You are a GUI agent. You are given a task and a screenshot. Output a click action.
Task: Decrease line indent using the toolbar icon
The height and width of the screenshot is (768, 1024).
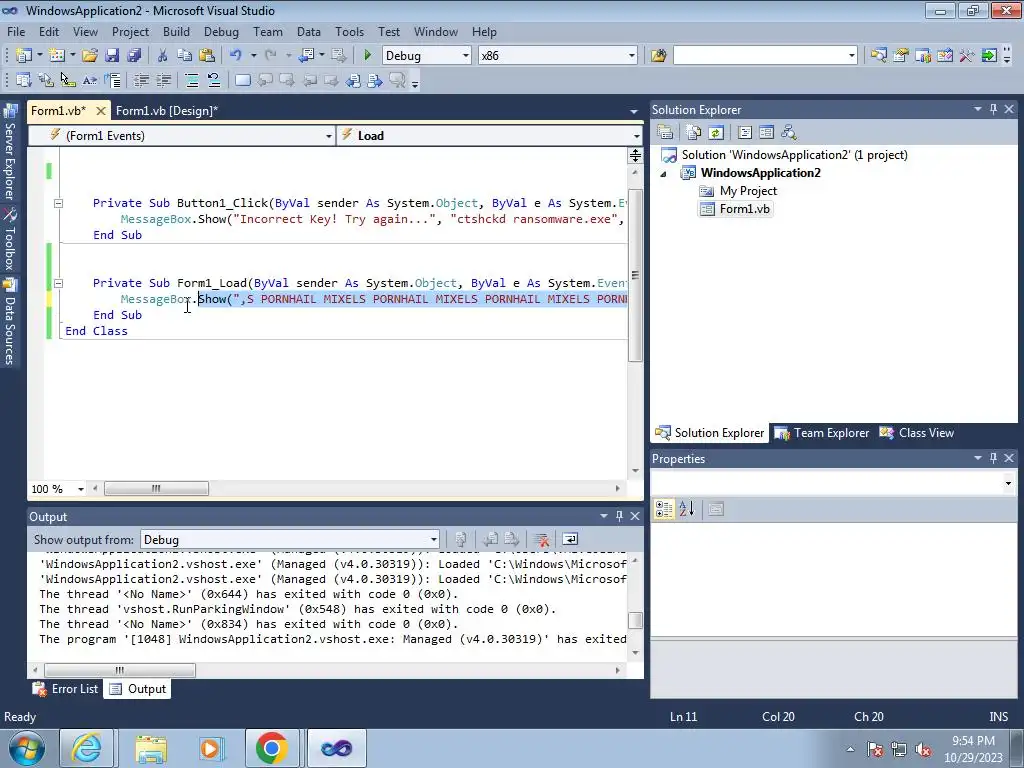[141, 80]
